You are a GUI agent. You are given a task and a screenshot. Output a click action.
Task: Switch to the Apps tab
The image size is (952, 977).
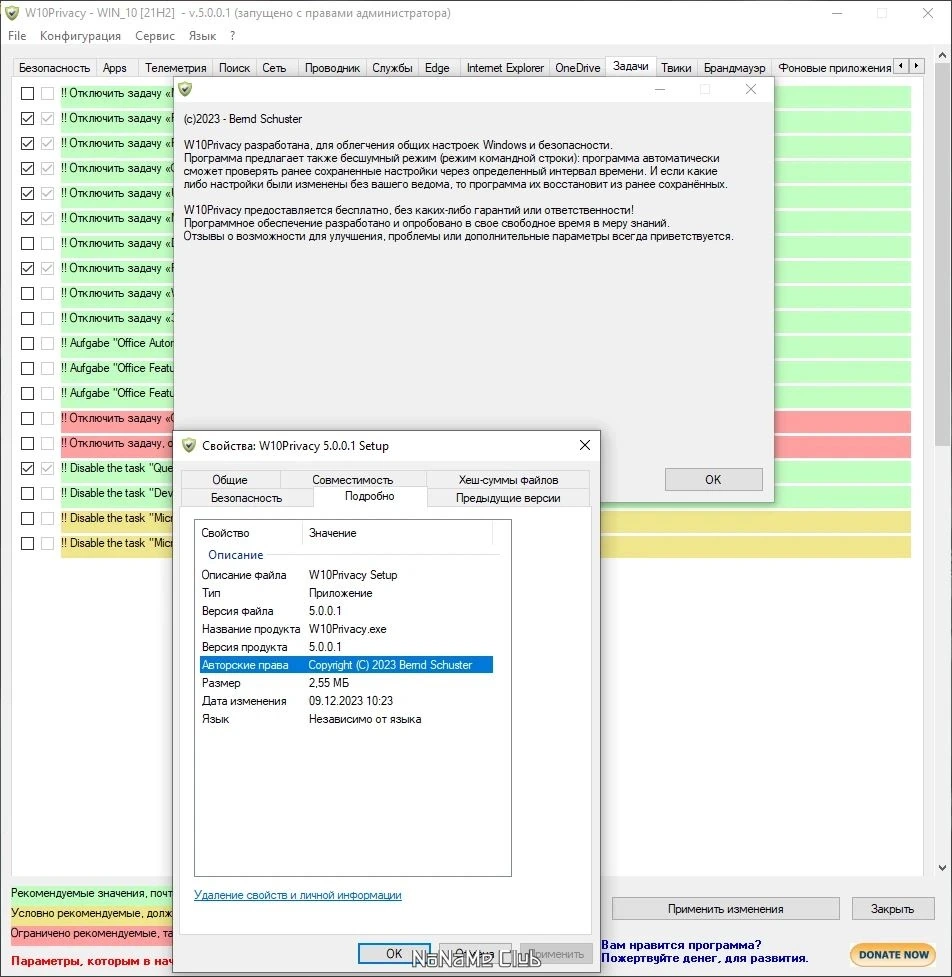115,68
